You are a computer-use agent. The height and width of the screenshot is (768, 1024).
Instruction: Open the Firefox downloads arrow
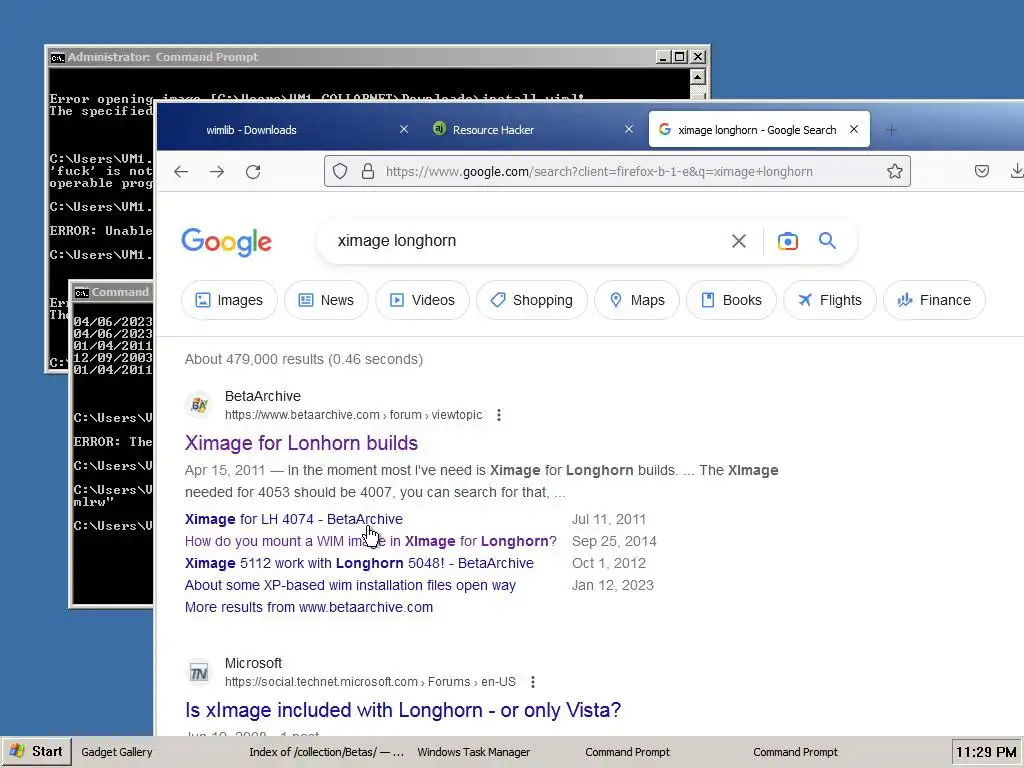[x=1016, y=171]
